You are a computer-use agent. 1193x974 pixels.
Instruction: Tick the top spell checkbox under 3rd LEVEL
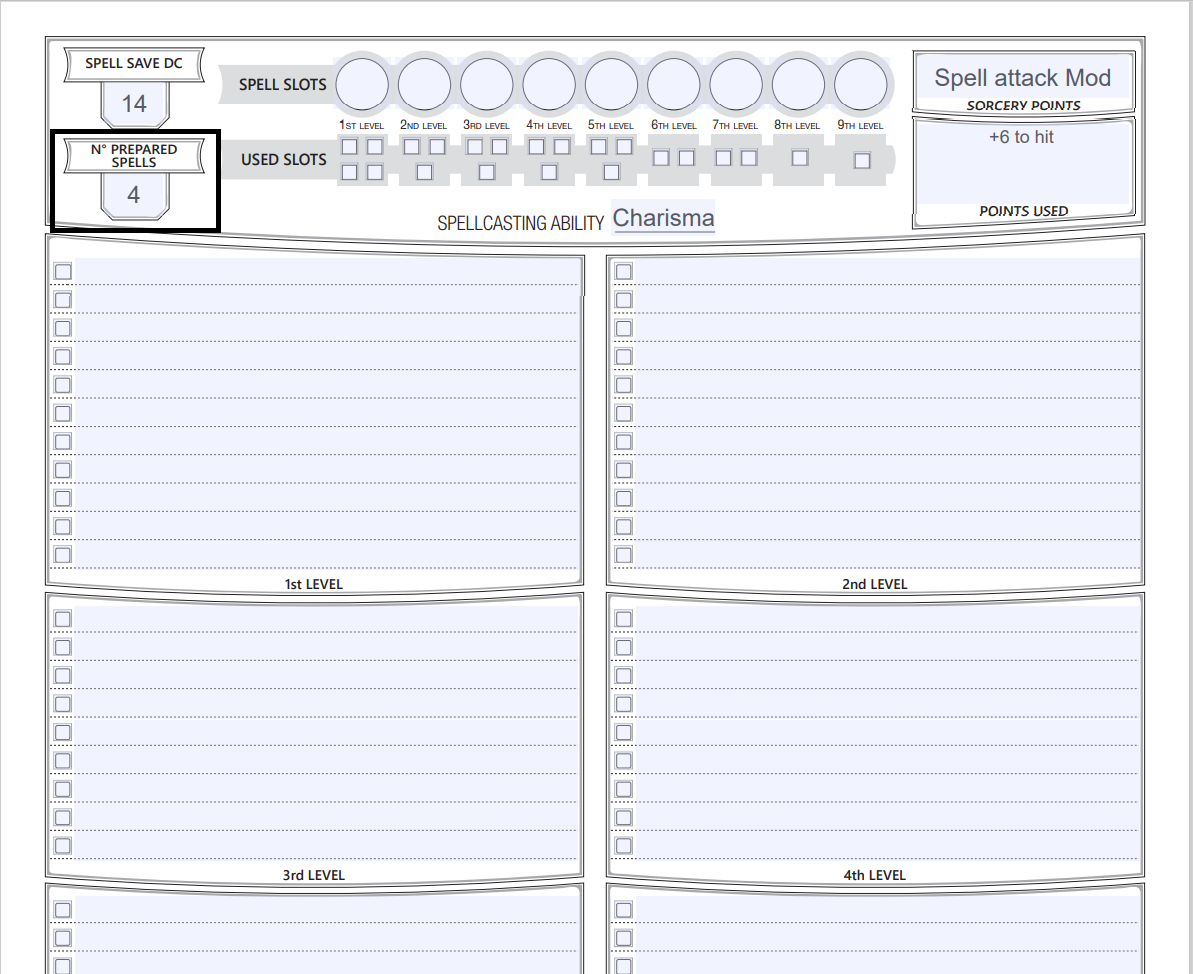pyautogui.click(x=63, y=617)
